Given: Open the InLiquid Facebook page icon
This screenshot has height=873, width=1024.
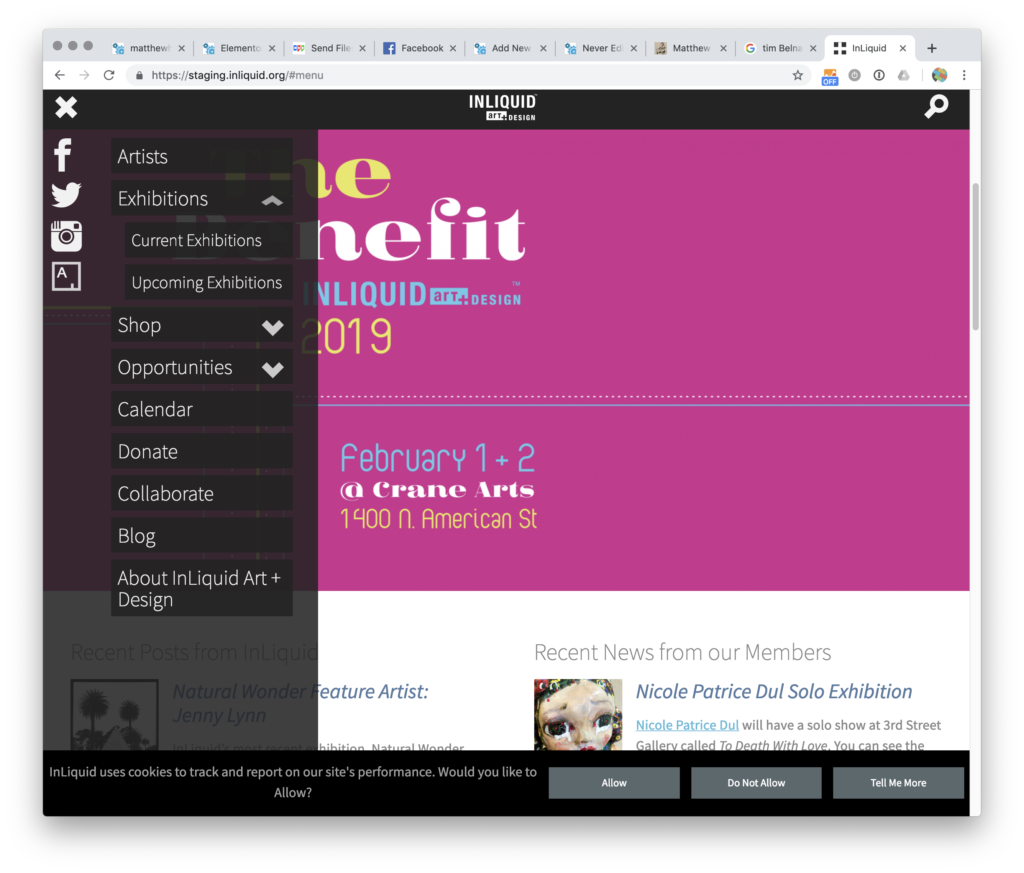Looking at the screenshot, I should coord(63,155).
